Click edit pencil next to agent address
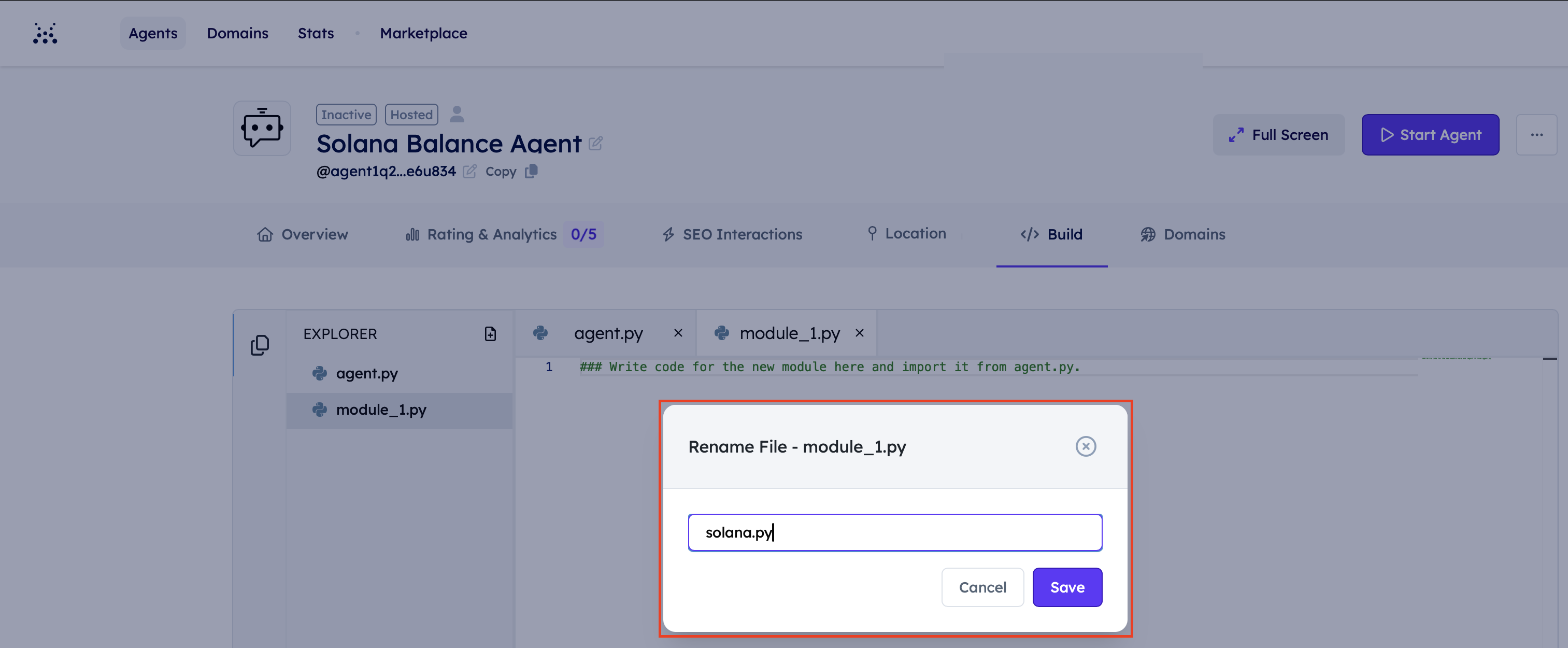 (x=469, y=172)
